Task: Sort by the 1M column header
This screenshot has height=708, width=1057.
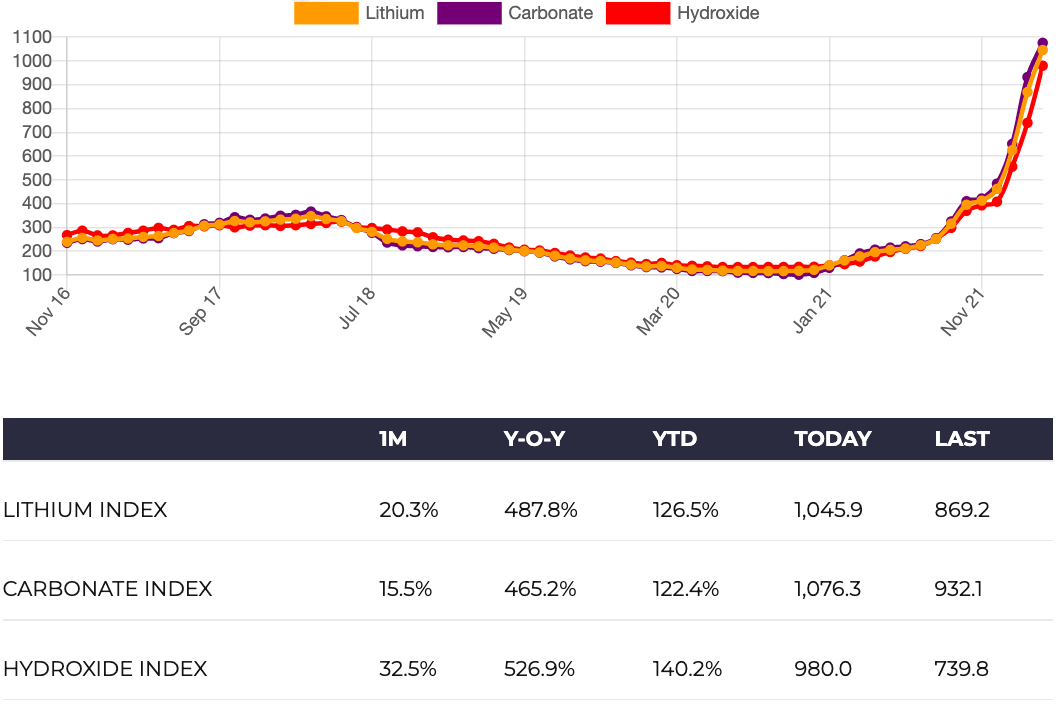Action: click(393, 439)
